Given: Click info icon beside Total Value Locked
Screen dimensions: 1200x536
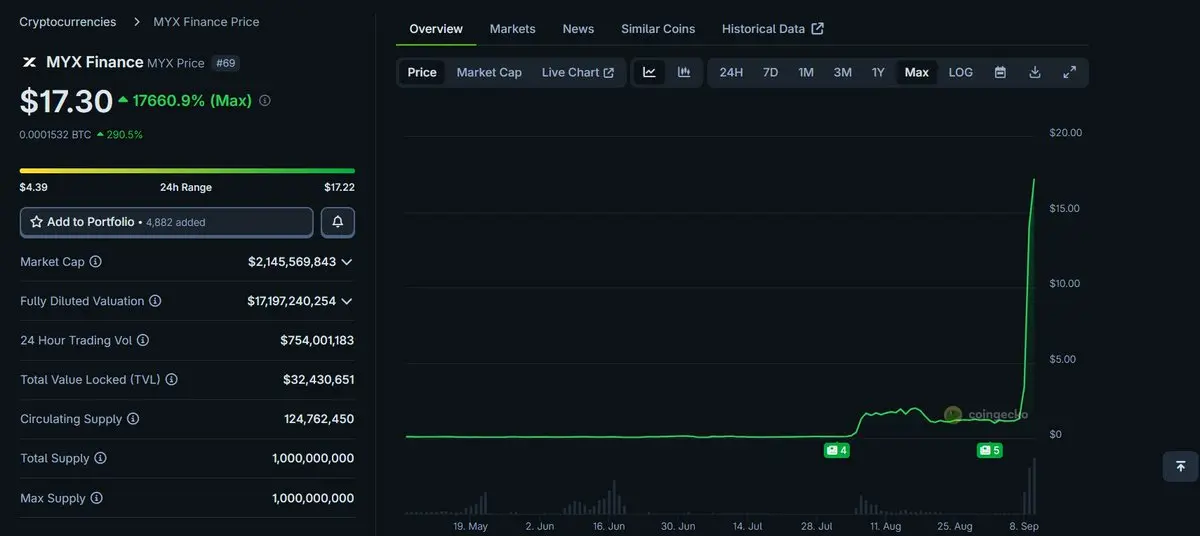Looking at the screenshot, I should coord(172,380).
